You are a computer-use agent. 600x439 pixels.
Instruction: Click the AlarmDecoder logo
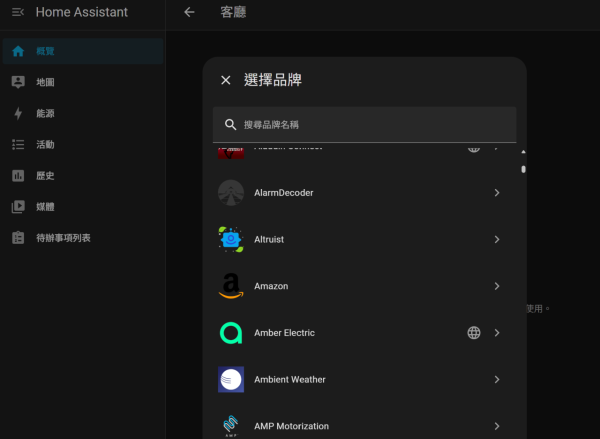tap(231, 193)
